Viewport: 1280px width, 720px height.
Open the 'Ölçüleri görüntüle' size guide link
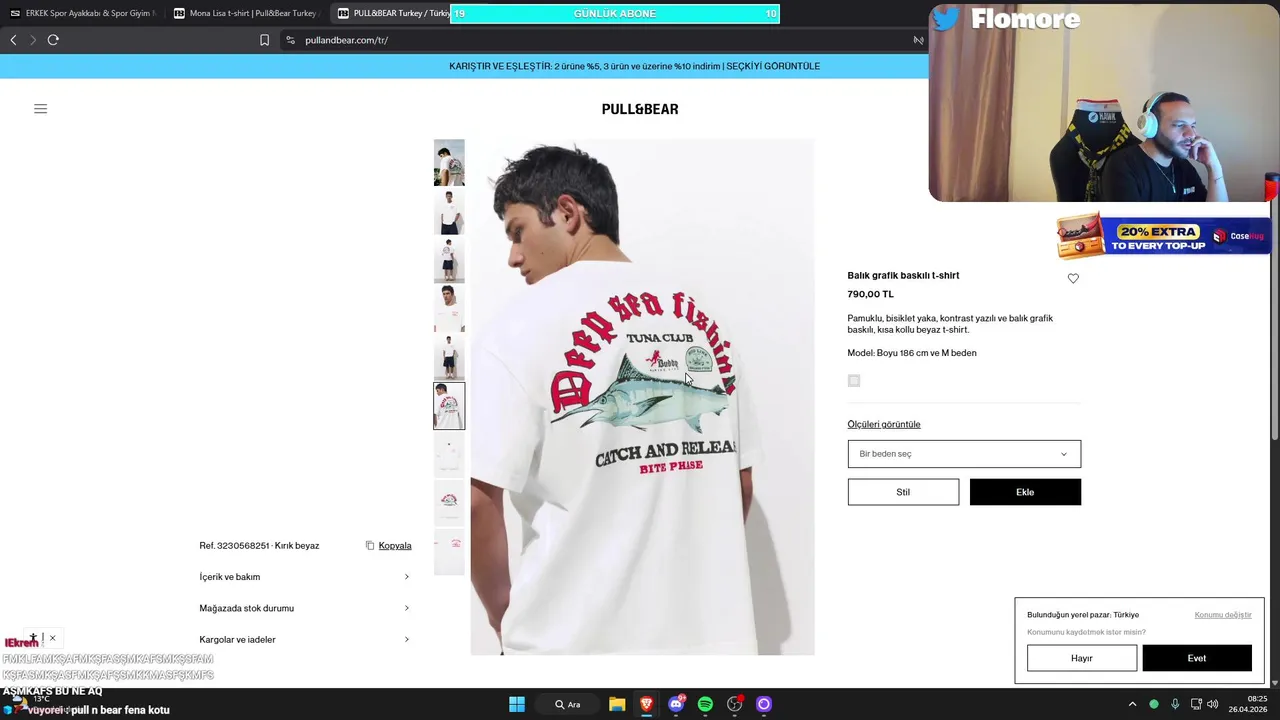click(884, 424)
